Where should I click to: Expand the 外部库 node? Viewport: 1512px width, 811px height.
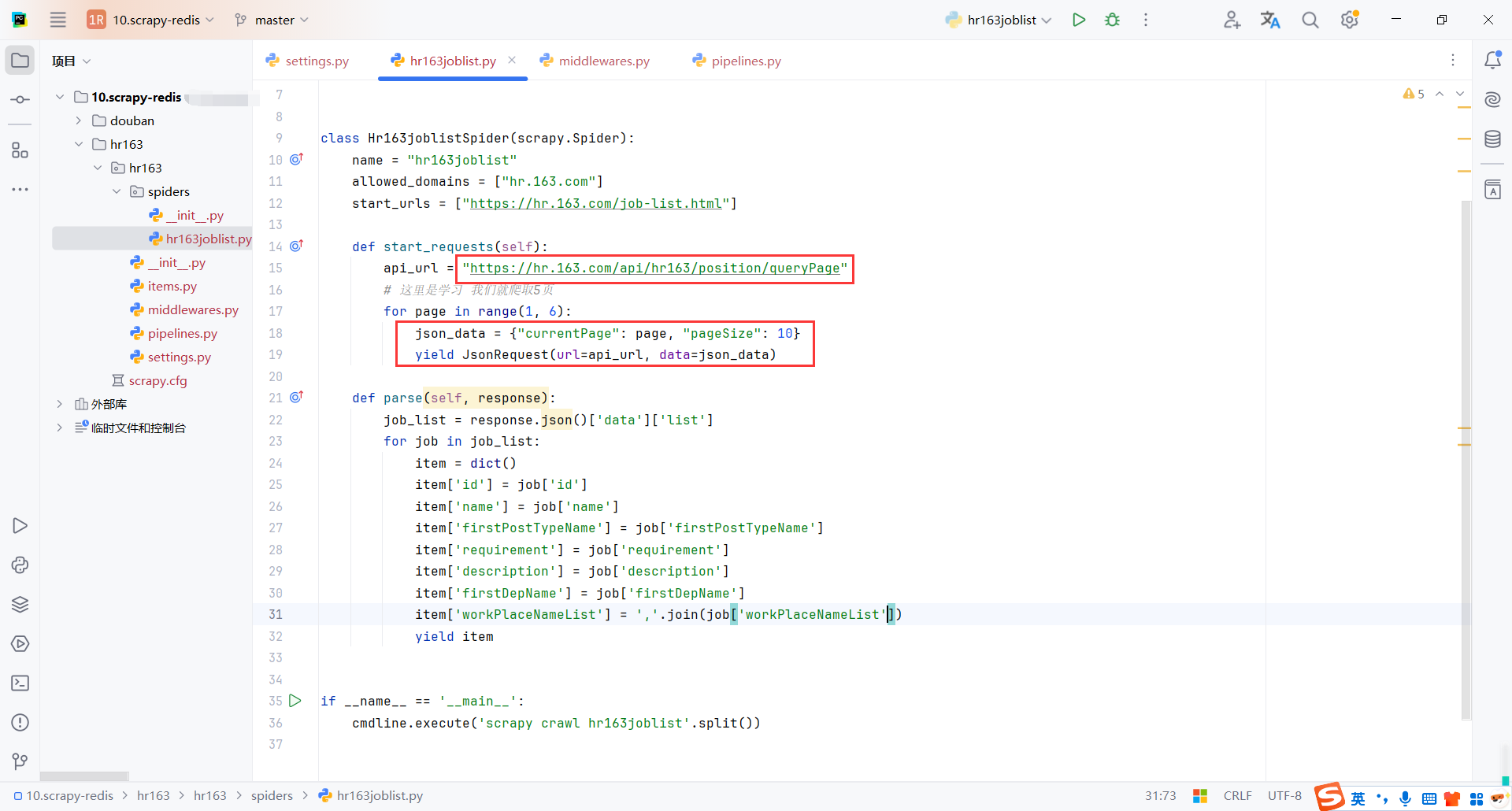(x=60, y=404)
